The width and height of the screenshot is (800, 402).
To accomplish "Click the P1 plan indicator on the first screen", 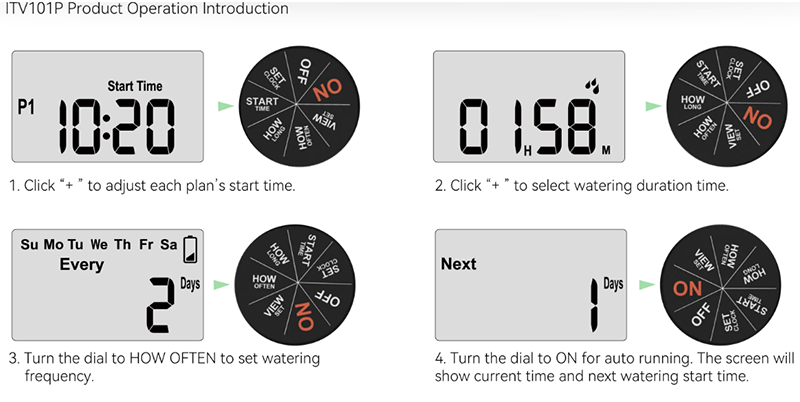I will tap(26, 105).
